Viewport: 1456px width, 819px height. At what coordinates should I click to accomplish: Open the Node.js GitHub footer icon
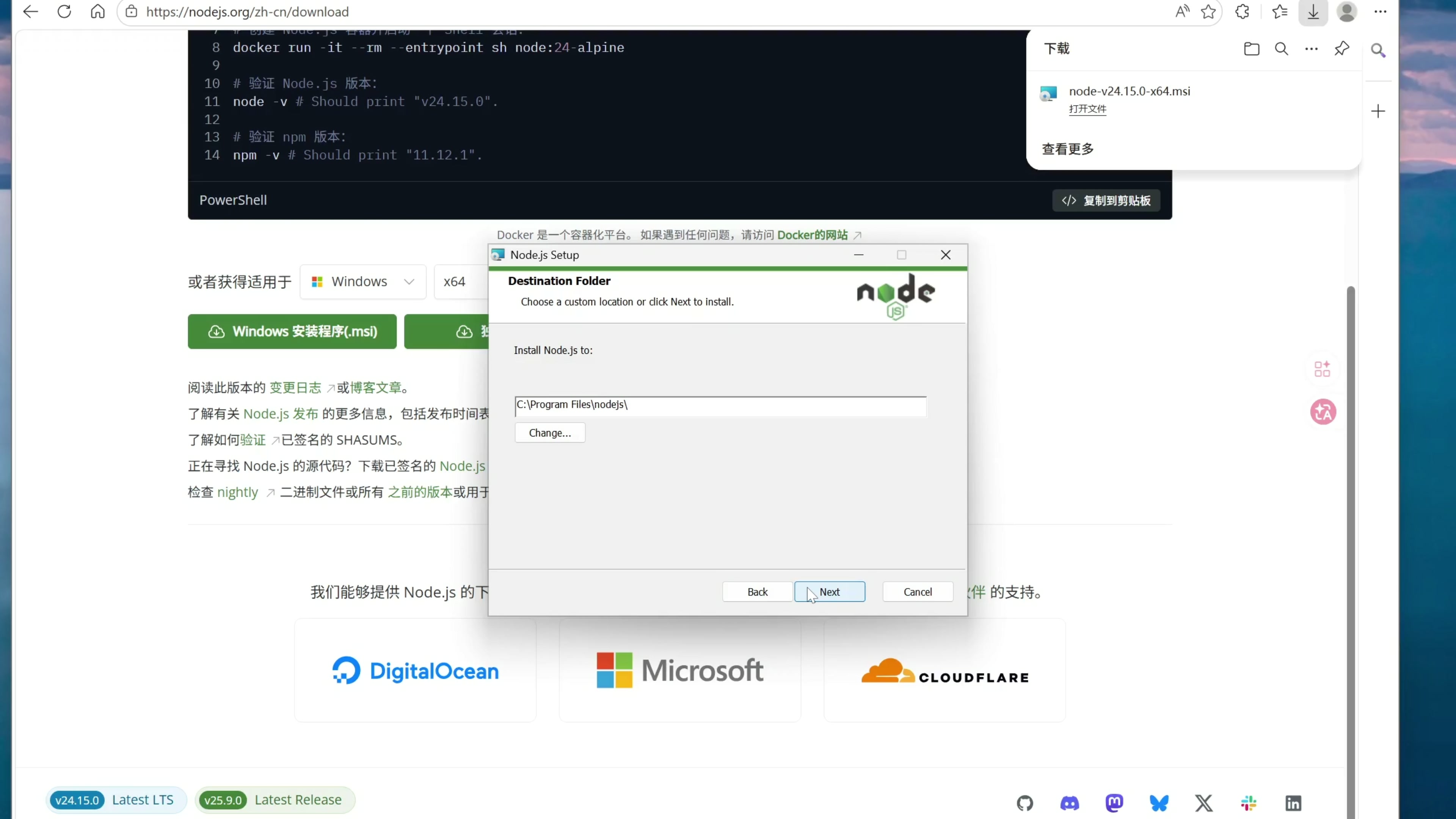click(1025, 803)
